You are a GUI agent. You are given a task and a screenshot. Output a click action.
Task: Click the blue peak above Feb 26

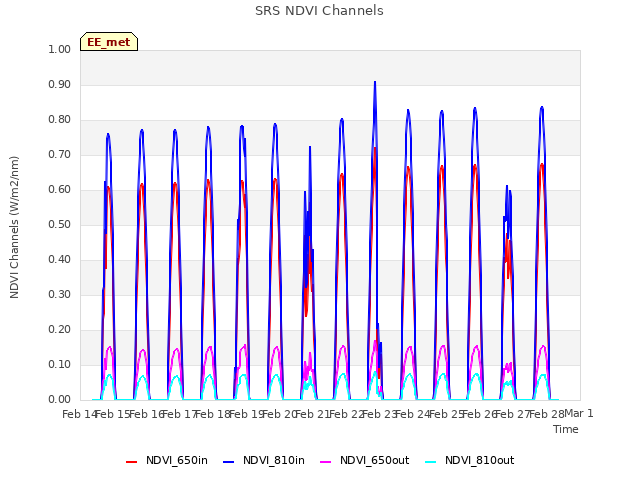tap(475, 109)
